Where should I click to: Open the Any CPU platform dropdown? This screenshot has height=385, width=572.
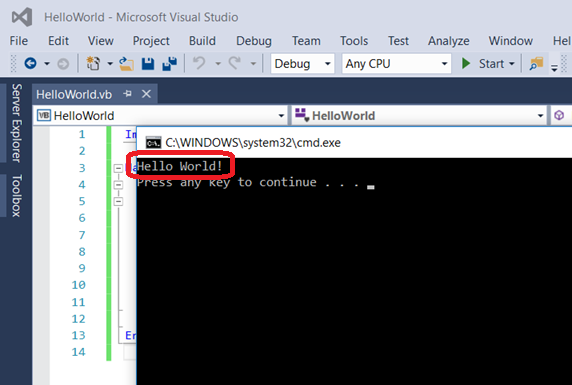point(397,64)
